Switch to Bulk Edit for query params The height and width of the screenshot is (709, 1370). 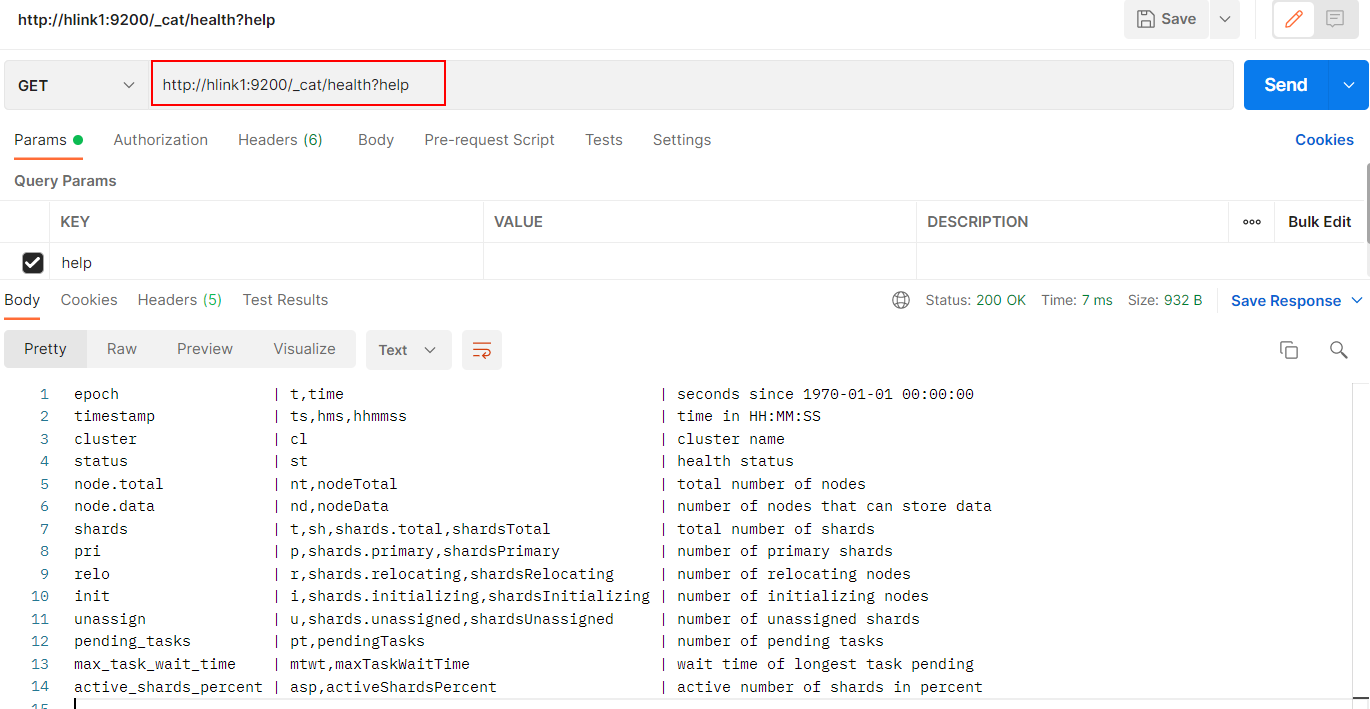click(x=1319, y=221)
